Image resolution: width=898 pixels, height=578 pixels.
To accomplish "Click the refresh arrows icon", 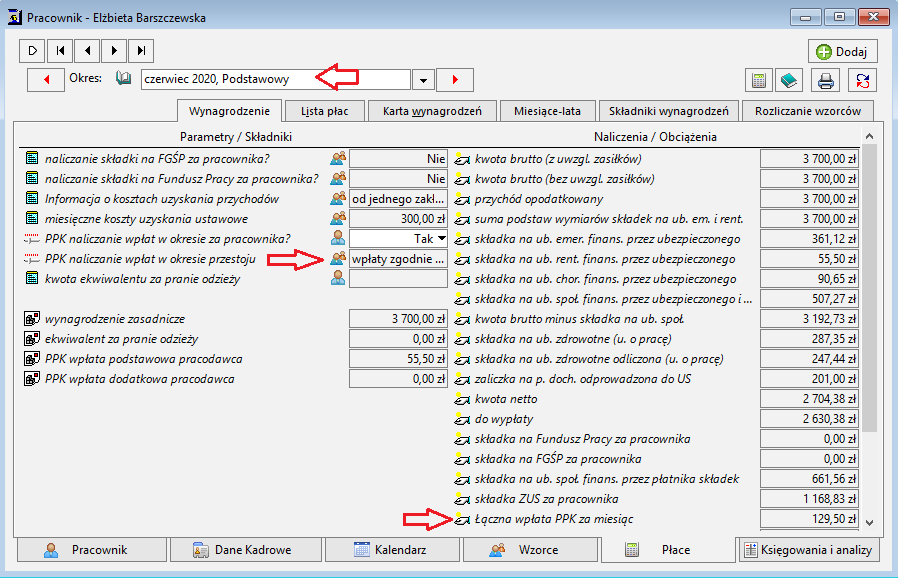I will (862, 80).
